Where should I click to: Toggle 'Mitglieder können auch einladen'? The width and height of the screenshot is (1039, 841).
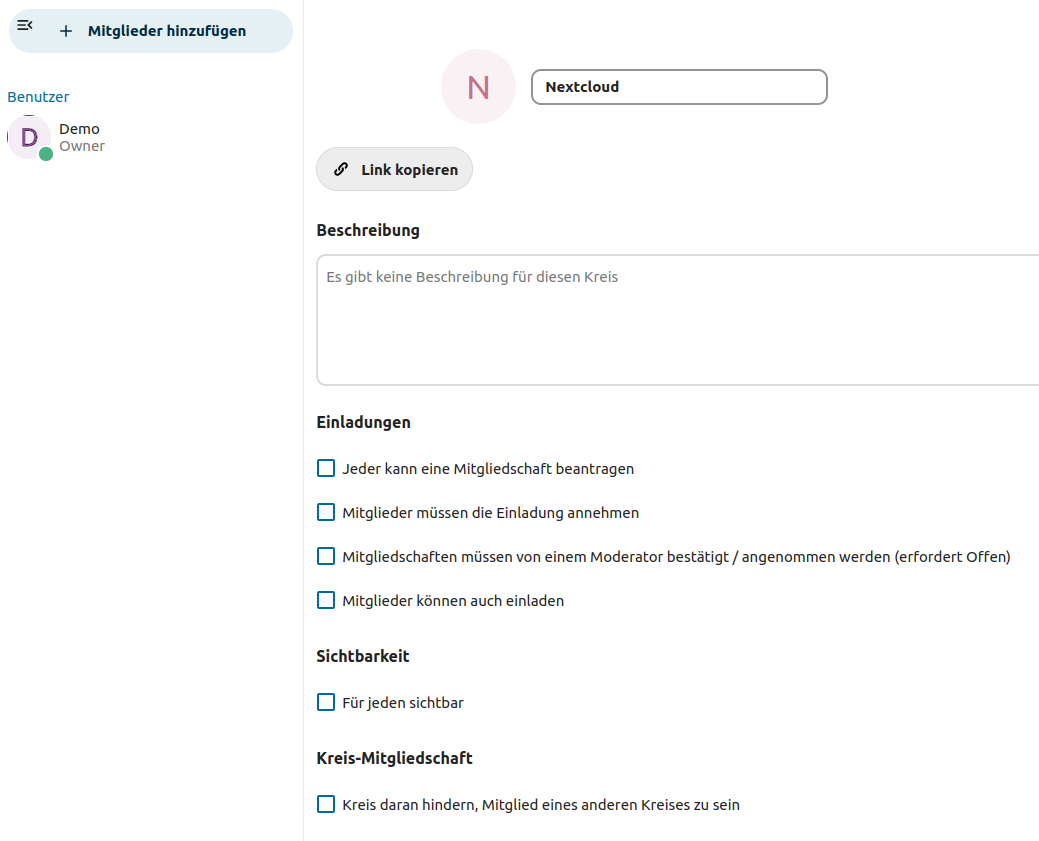325,599
